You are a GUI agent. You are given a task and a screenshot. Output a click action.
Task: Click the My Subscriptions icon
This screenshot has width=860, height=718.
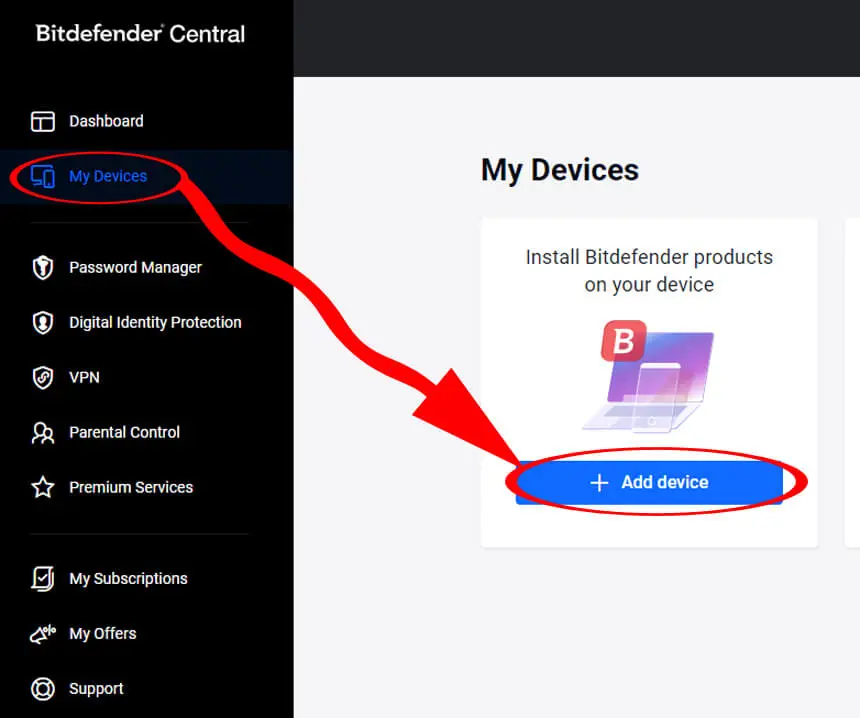tap(43, 579)
